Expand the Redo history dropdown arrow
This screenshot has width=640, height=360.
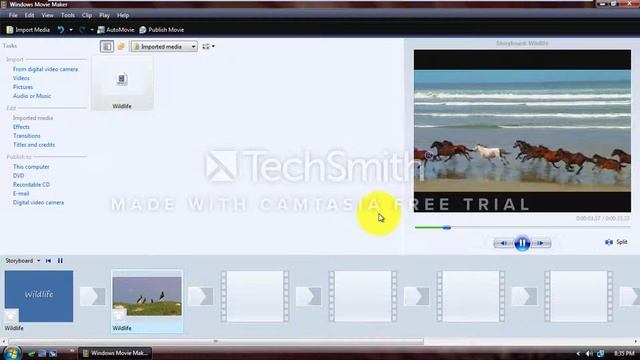tap(92, 30)
